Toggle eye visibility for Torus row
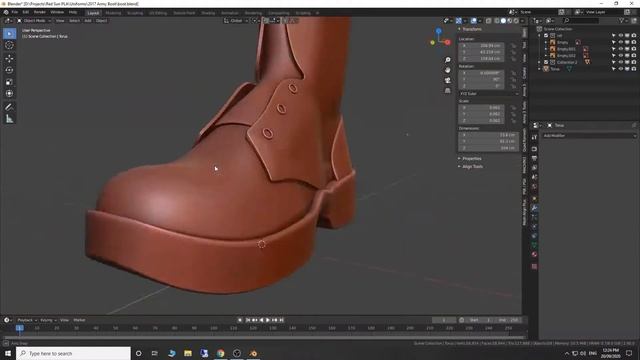The height and width of the screenshot is (360, 640). pos(620,69)
